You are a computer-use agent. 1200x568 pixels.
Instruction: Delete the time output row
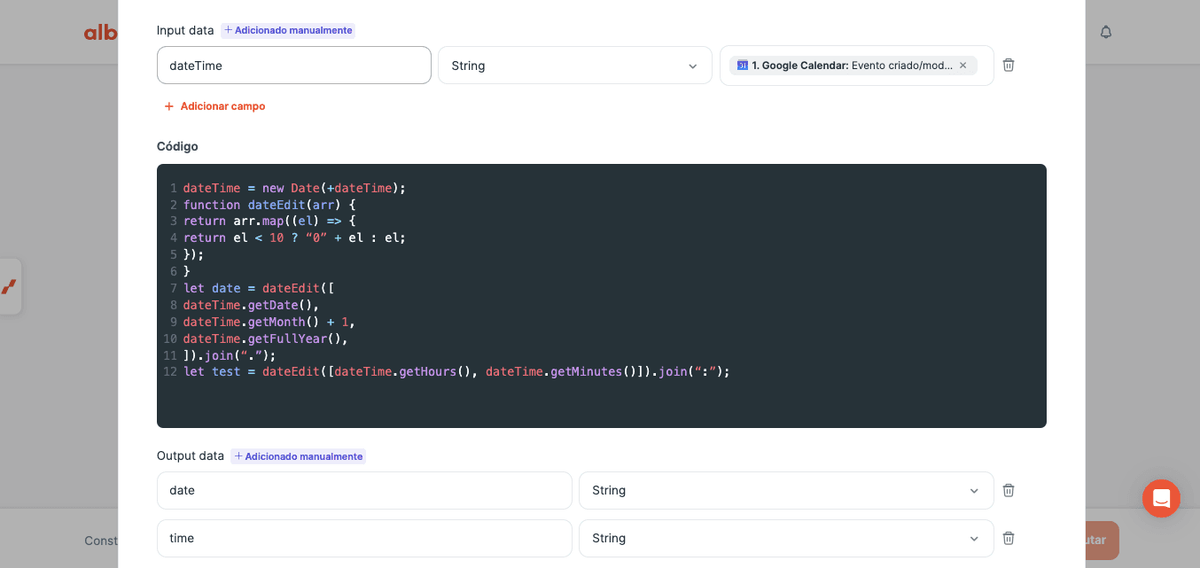pos(1008,538)
